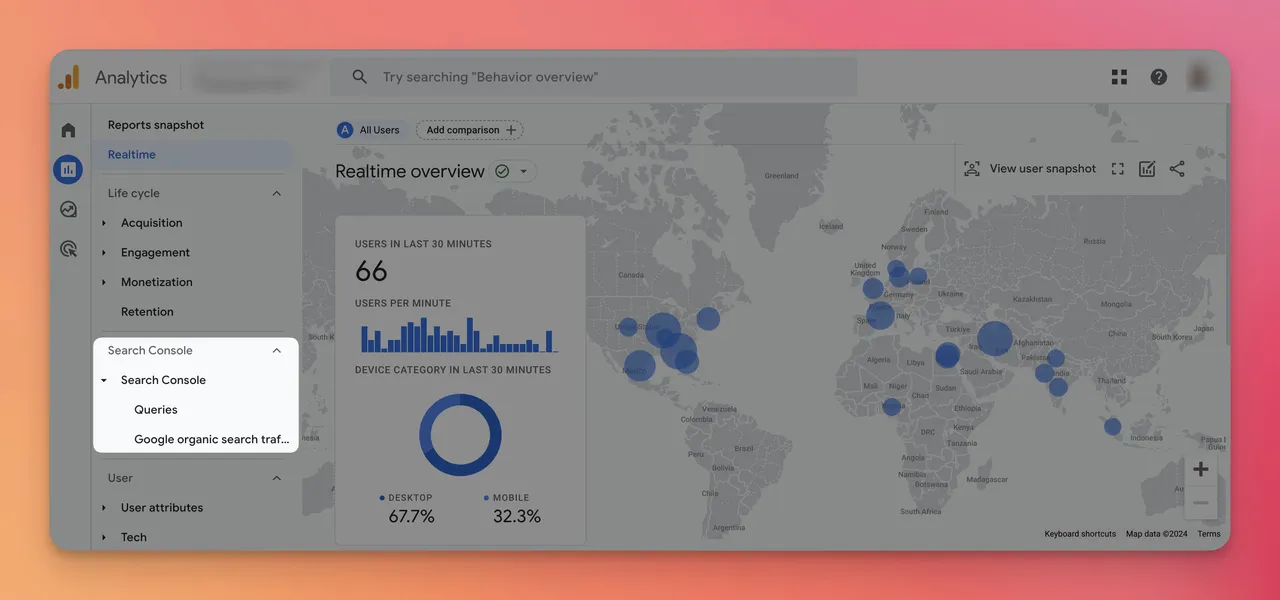Click the DESKTOP 67.7% value
This screenshot has width=1280, height=600.
[411, 516]
